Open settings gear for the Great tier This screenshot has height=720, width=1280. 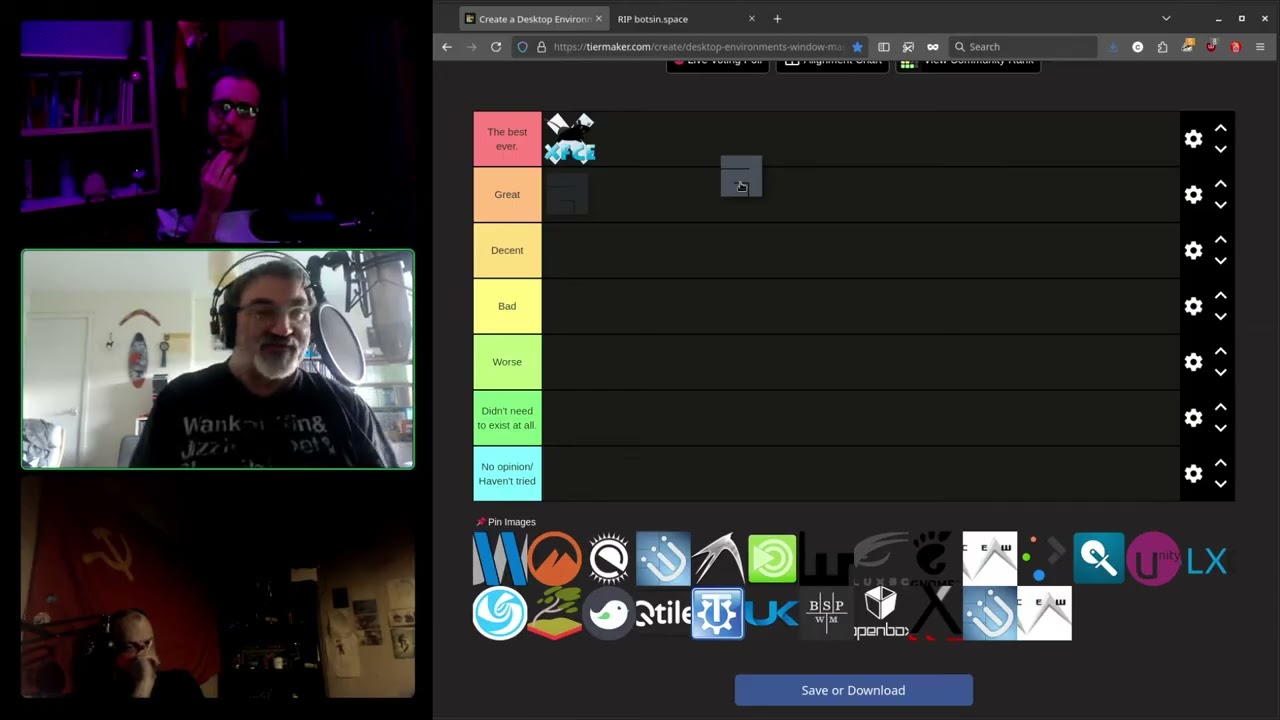(1193, 195)
